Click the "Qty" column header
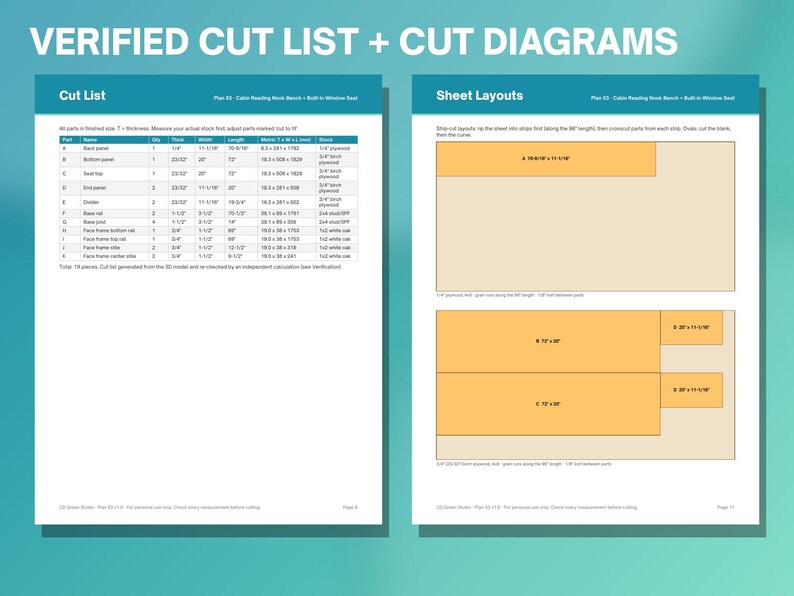794x596 pixels. pos(156,140)
